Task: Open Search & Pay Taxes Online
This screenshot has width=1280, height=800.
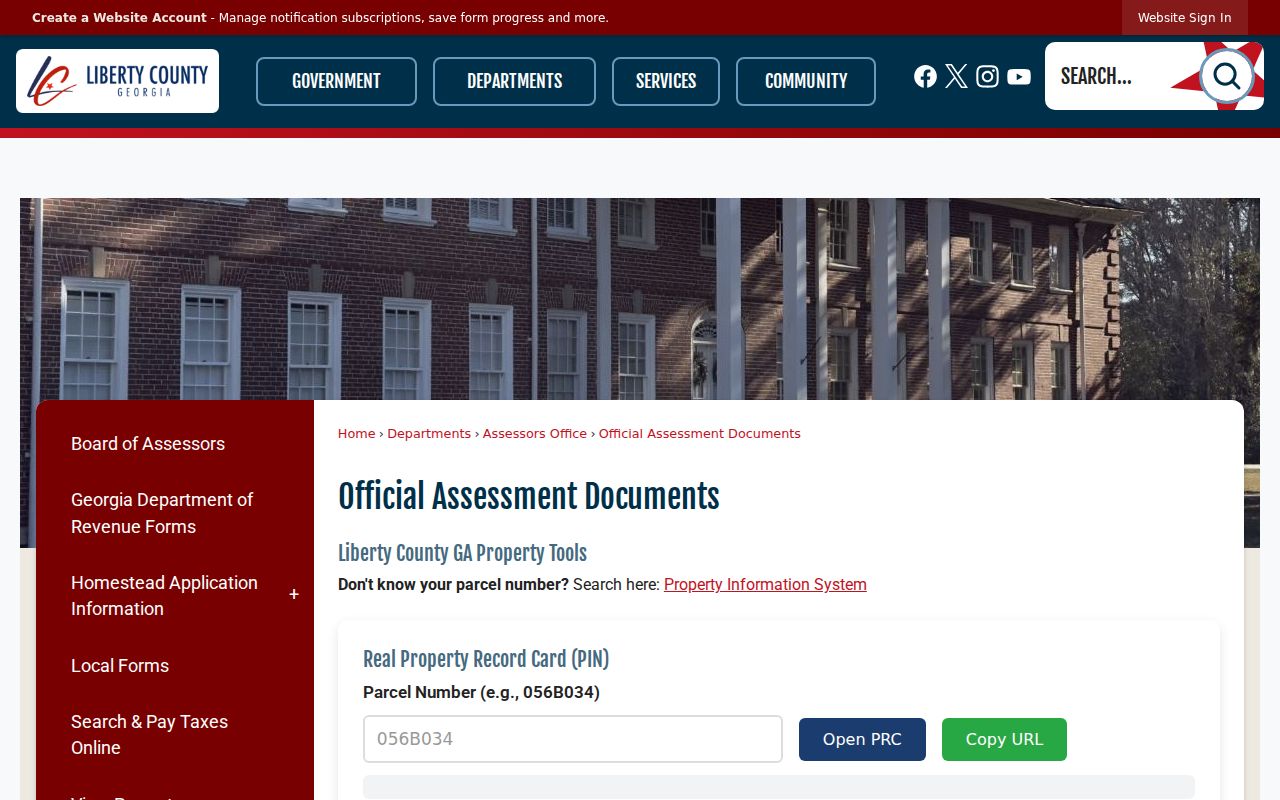Action: coord(149,735)
